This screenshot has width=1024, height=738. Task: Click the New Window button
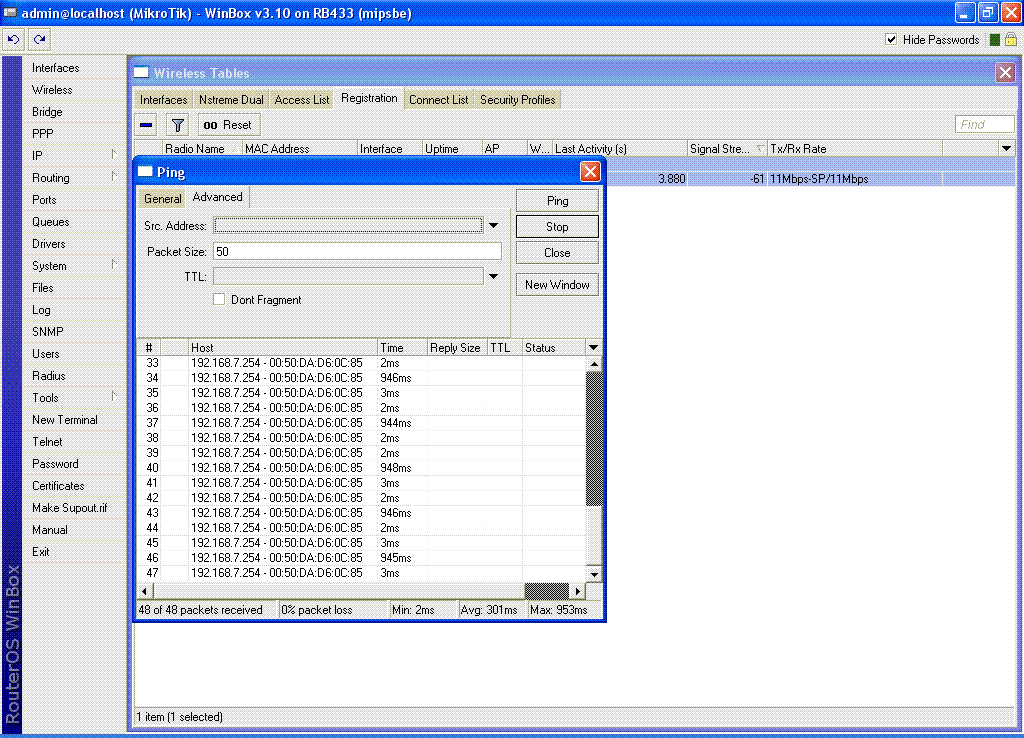coord(557,285)
